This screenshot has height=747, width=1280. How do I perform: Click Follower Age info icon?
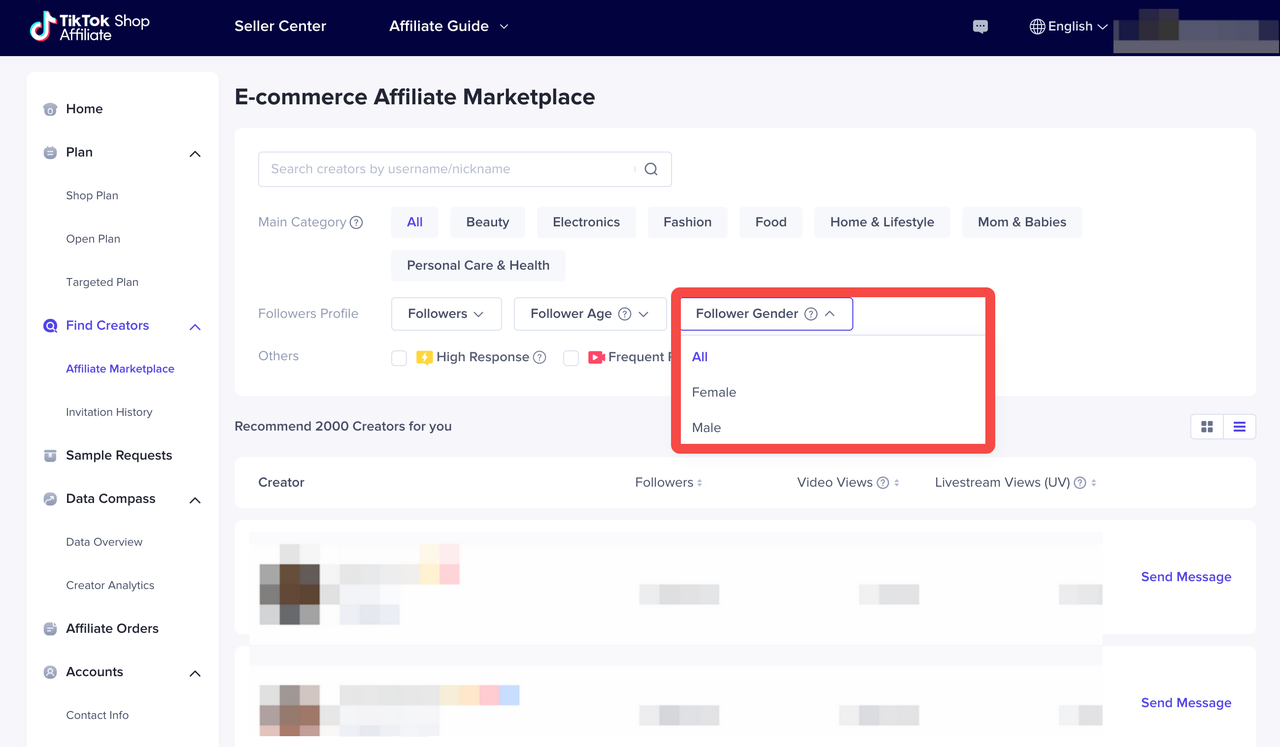tap(624, 314)
